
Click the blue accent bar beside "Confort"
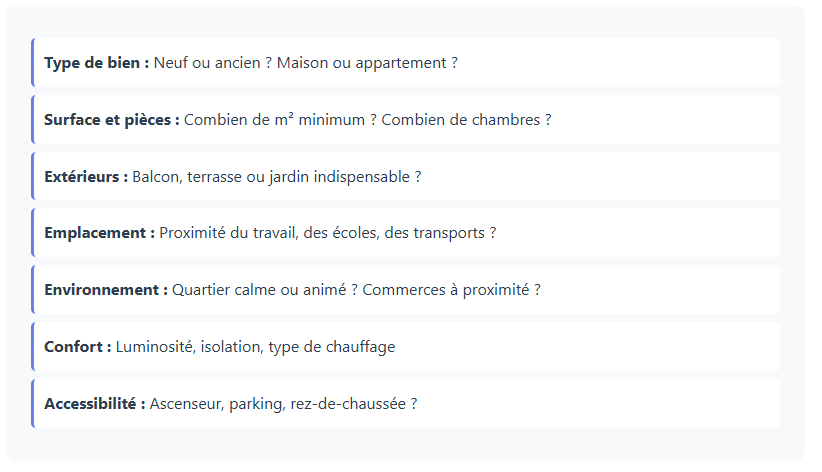(33, 347)
